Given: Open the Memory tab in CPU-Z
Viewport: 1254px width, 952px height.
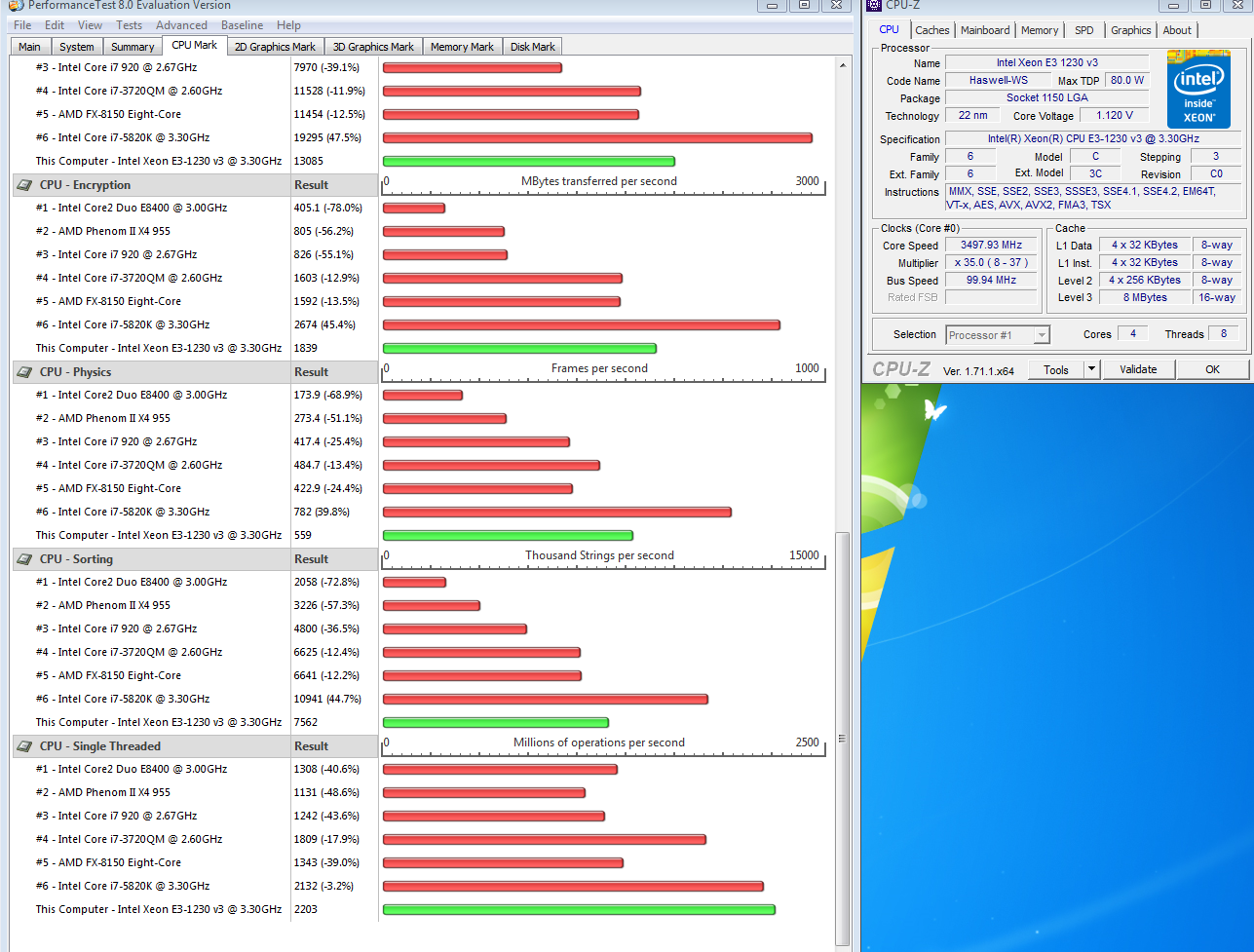Looking at the screenshot, I should coord(1040,30).
